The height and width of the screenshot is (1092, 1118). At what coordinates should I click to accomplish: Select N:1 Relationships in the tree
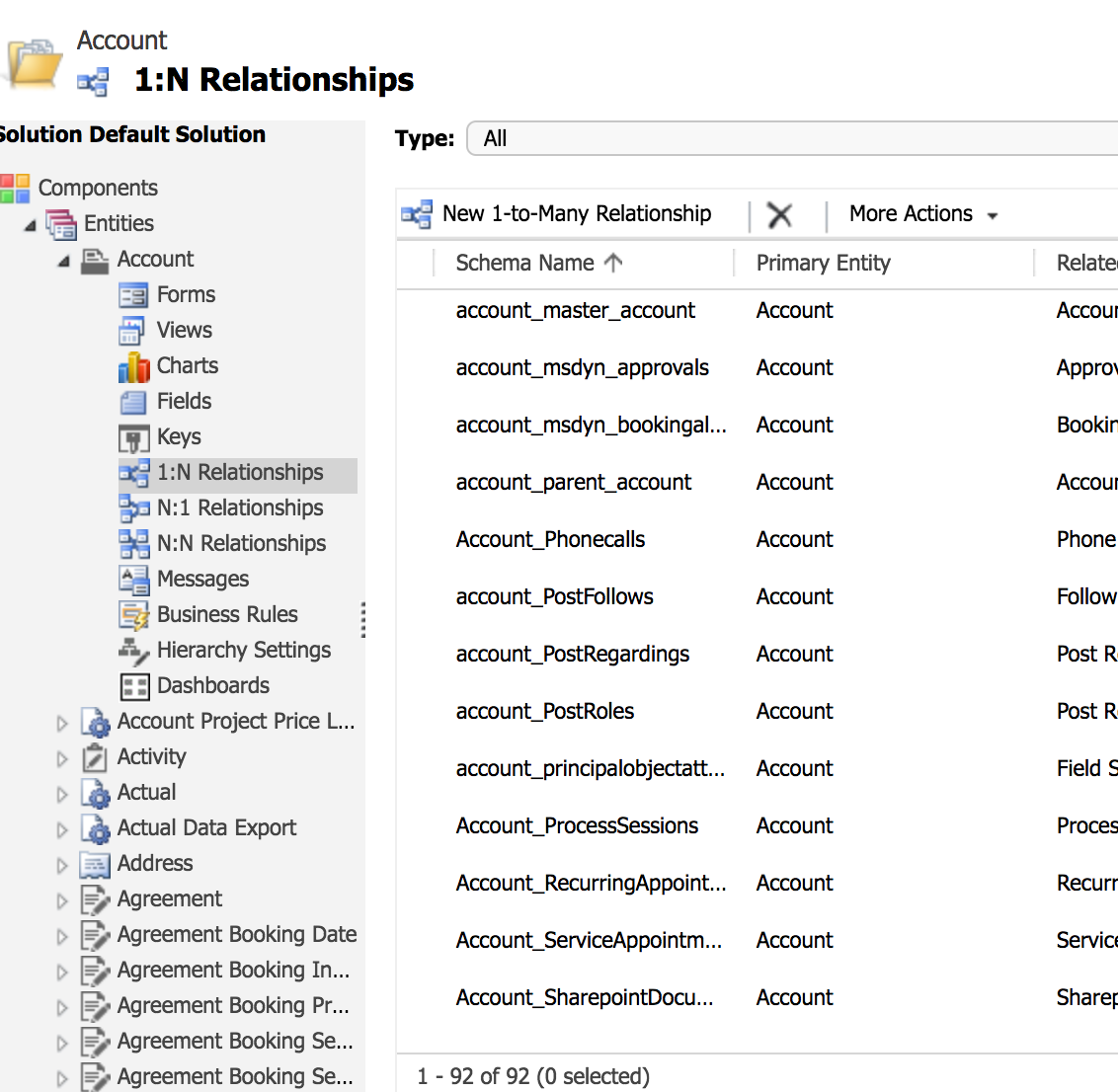click(x=240, y=507)
